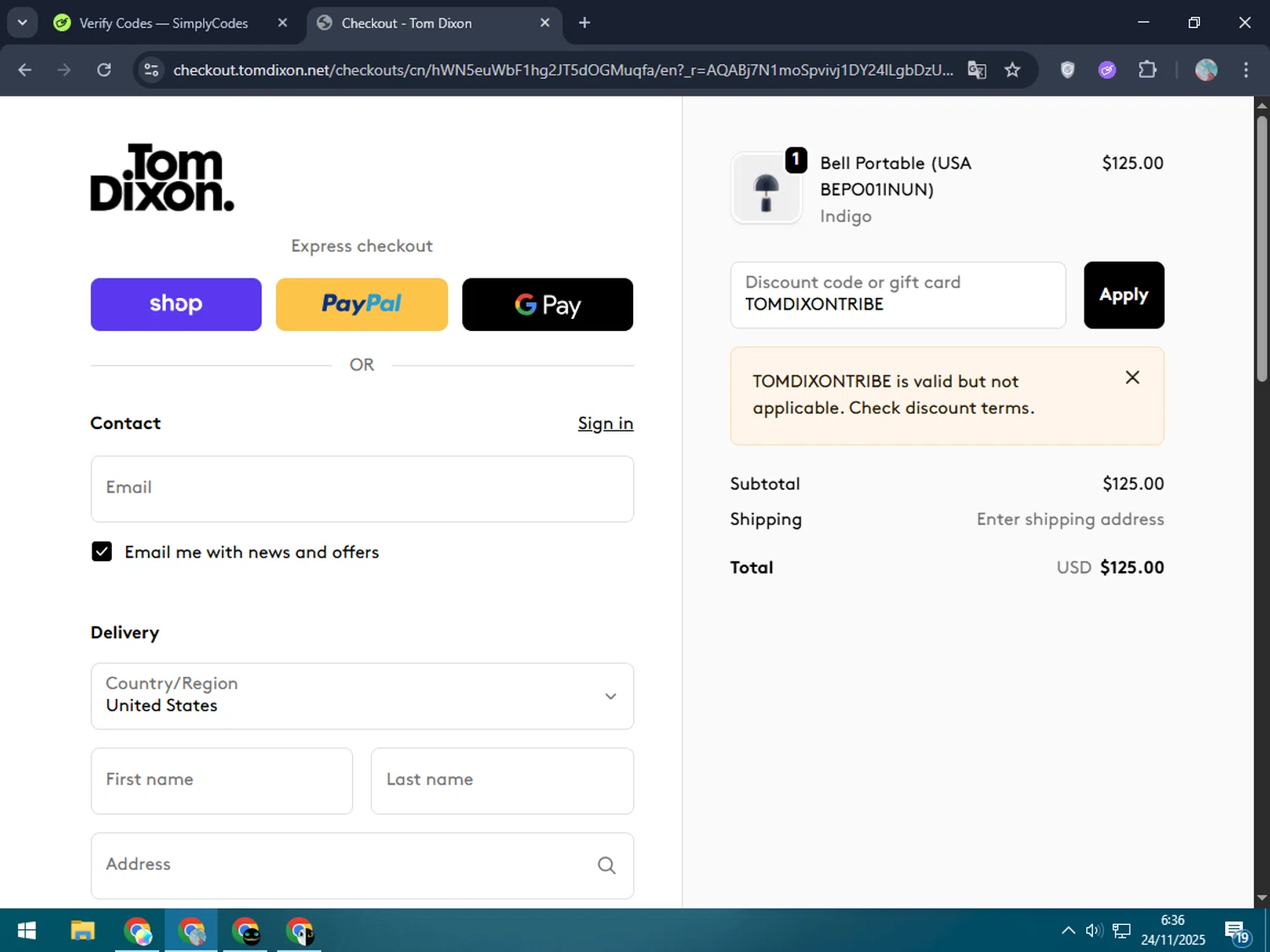Viewport: 1270px width, 952px height.
Task: Open the Country/Region dropdown
Action: point(362,696)
